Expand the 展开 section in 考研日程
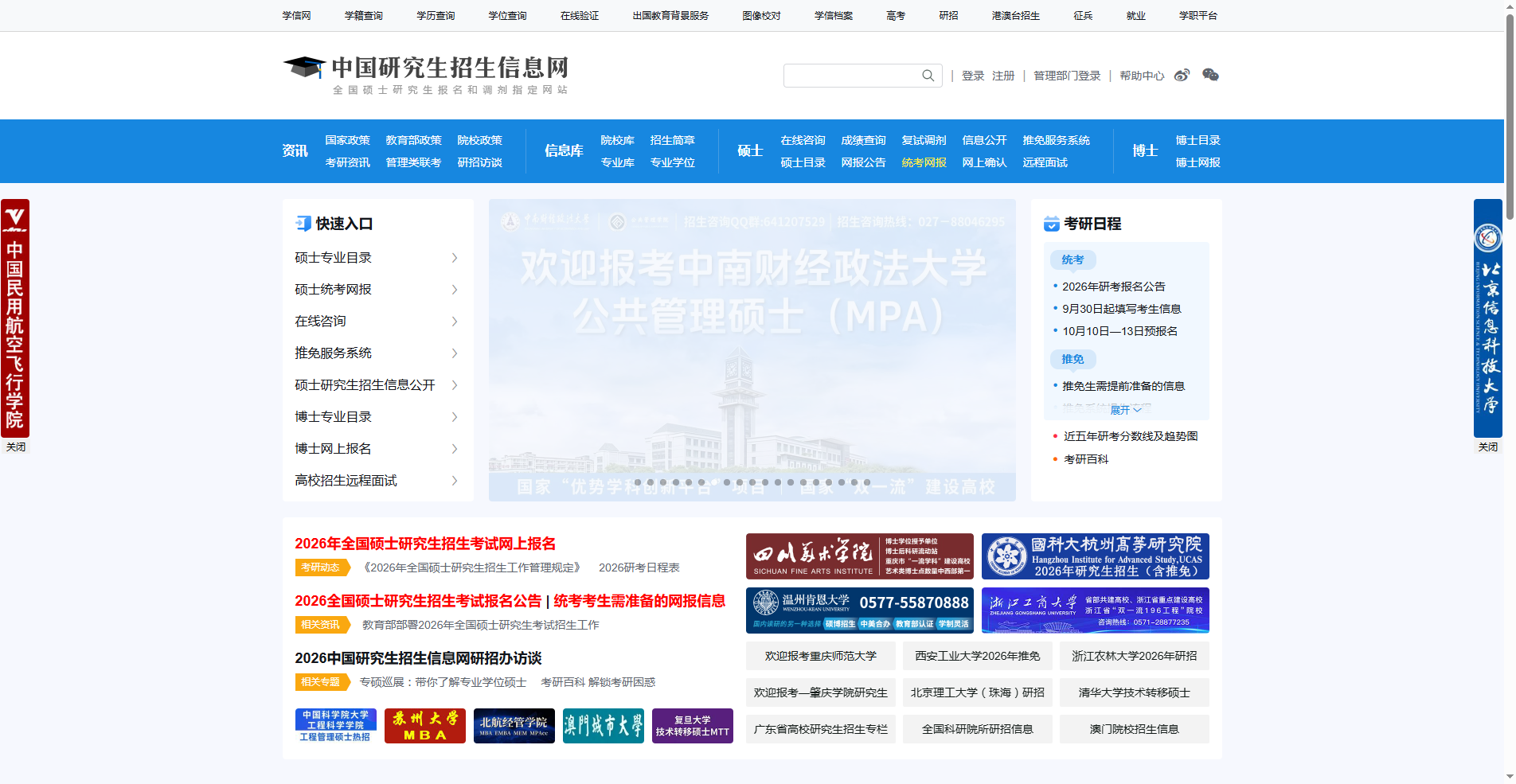This screenshot has height=784, width=1516. point(1126,408)
